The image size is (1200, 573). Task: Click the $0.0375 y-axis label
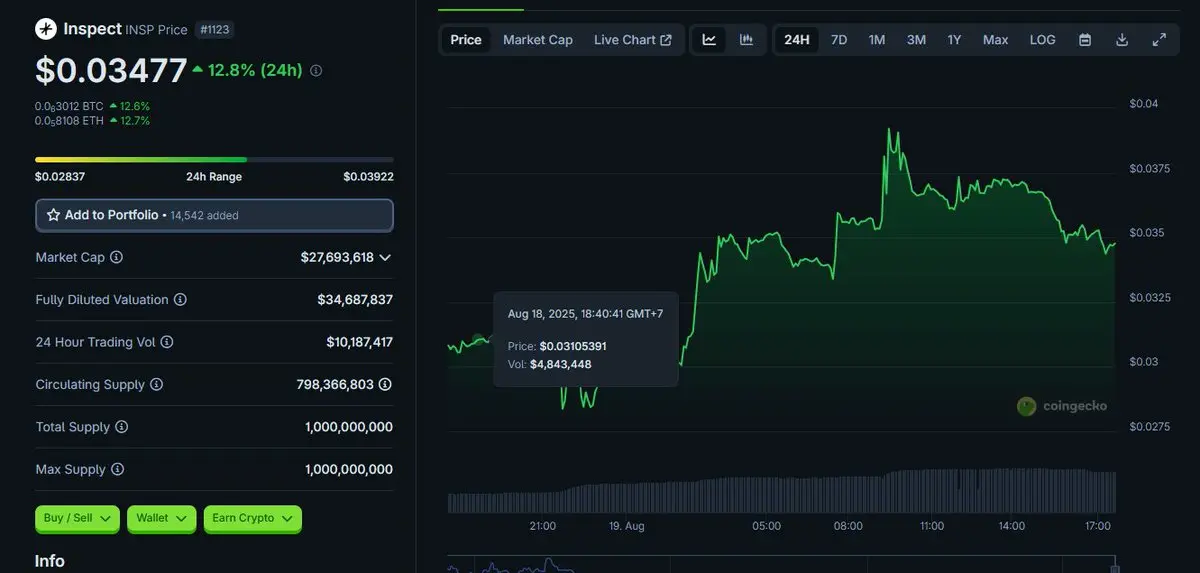1150,168
